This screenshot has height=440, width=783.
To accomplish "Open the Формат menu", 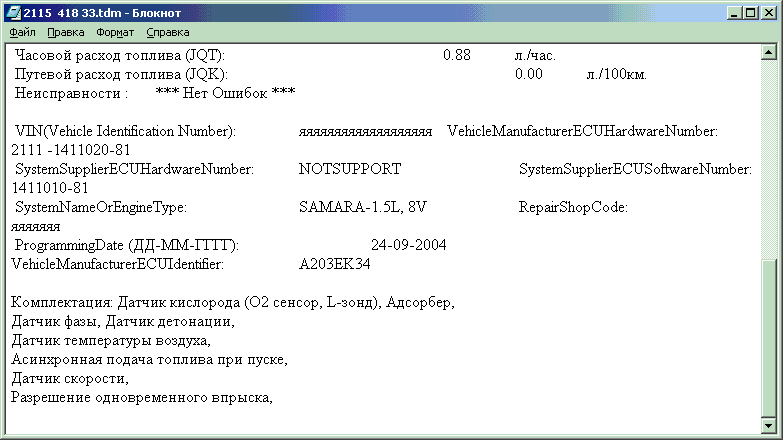I will (x=115, y=32).
